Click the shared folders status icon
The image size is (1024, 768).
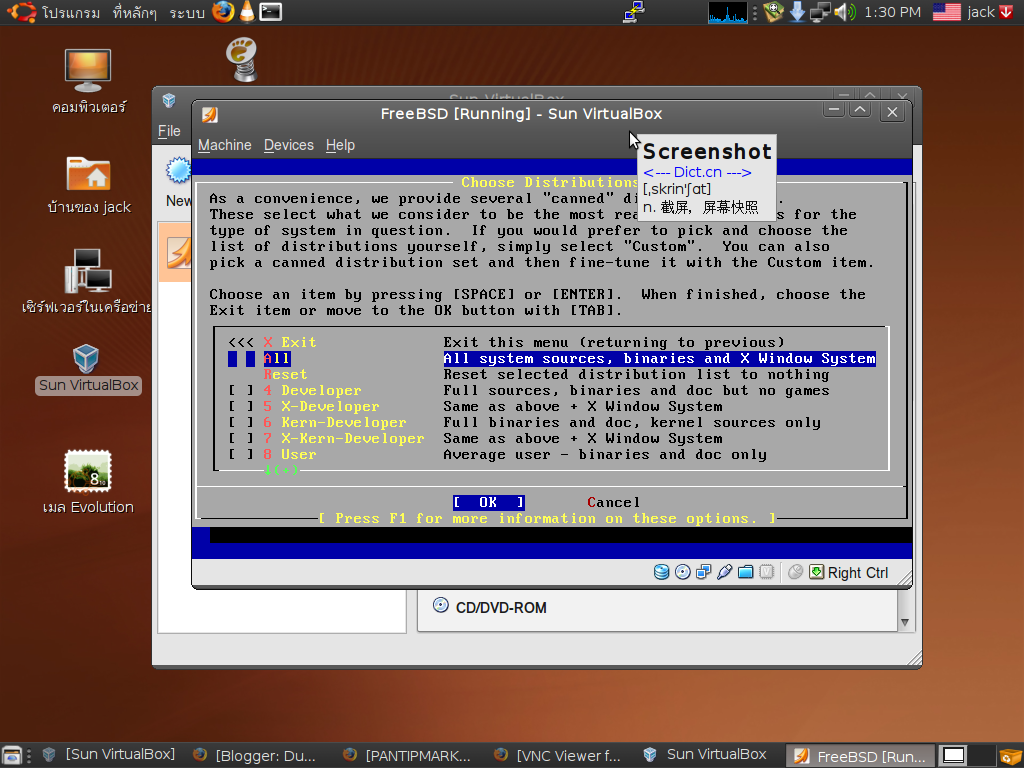745,572
